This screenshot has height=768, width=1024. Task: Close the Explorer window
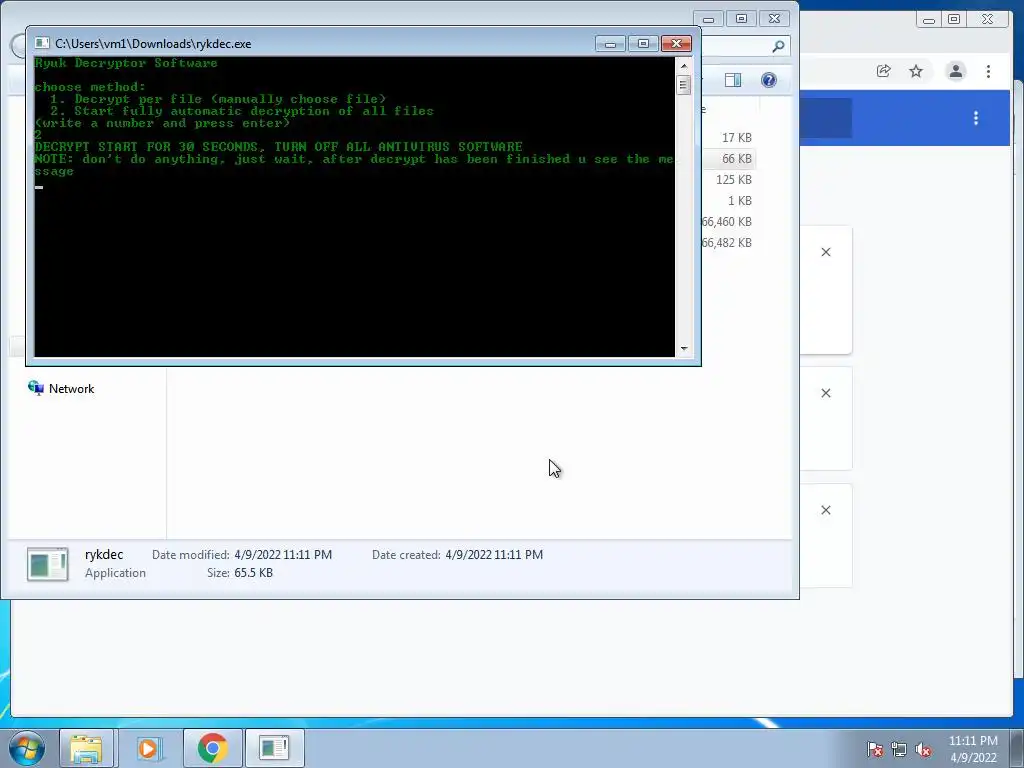[x=775, y=19]
